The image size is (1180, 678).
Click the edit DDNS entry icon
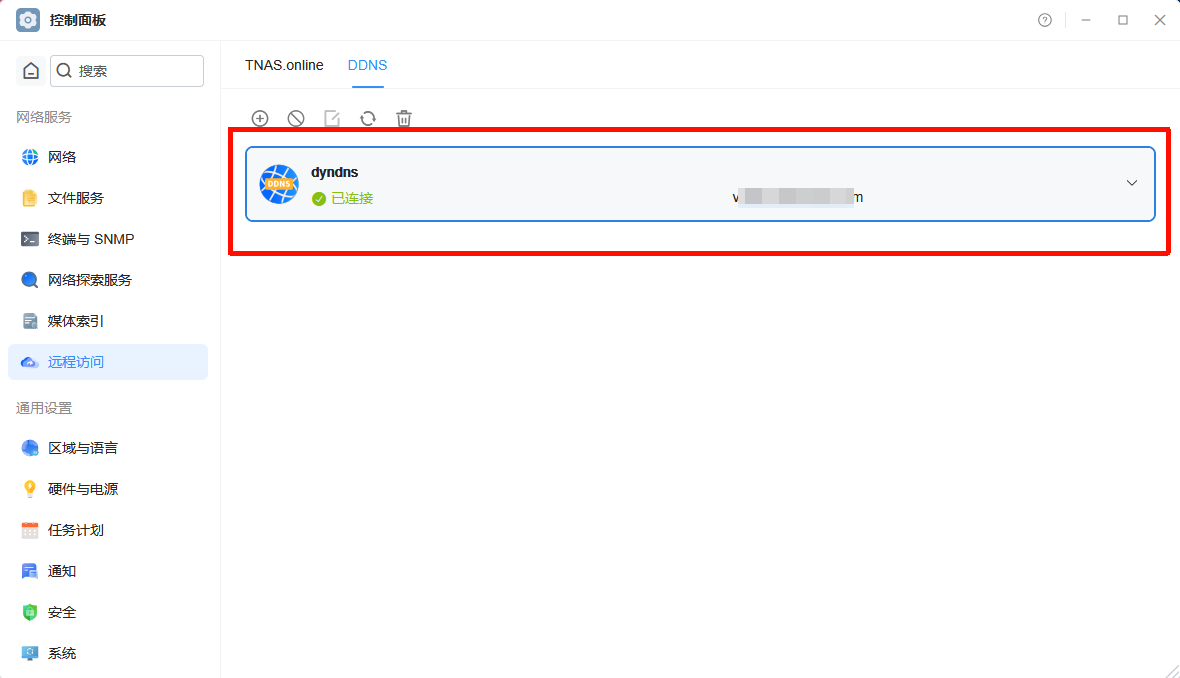coord(332,118)
